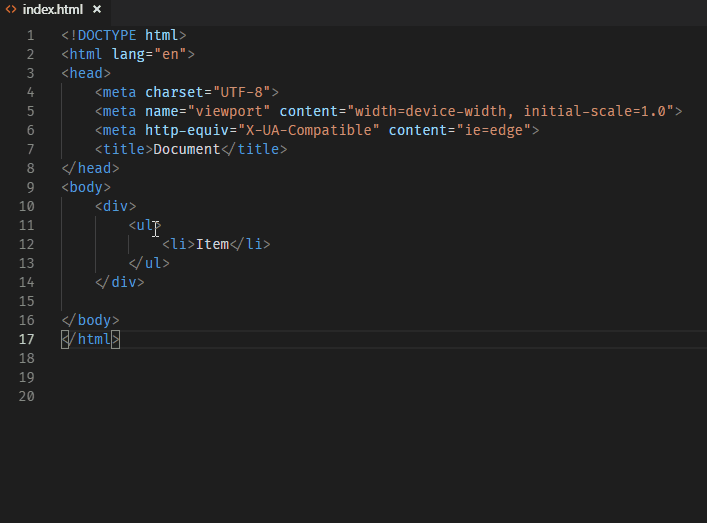Click the "en" string value
The width and height of the screenshot is (707, 523).
point(170,54)
